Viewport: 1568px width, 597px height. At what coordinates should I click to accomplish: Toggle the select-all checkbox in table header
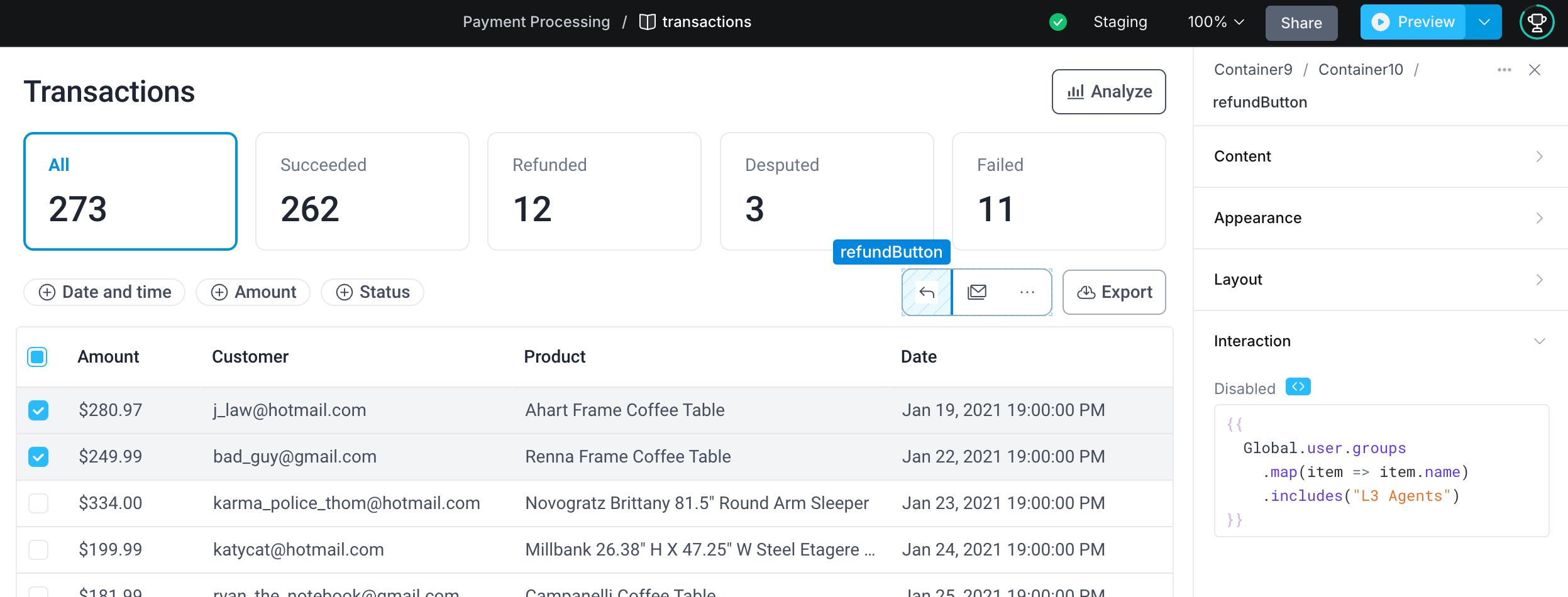[38, 356]
